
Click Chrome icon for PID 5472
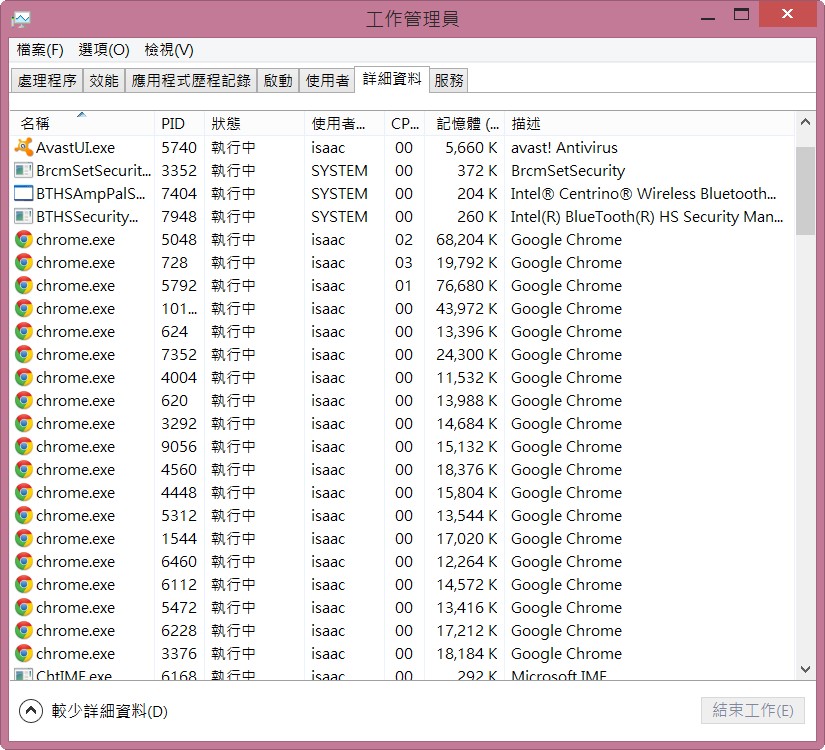click(24, 607)
